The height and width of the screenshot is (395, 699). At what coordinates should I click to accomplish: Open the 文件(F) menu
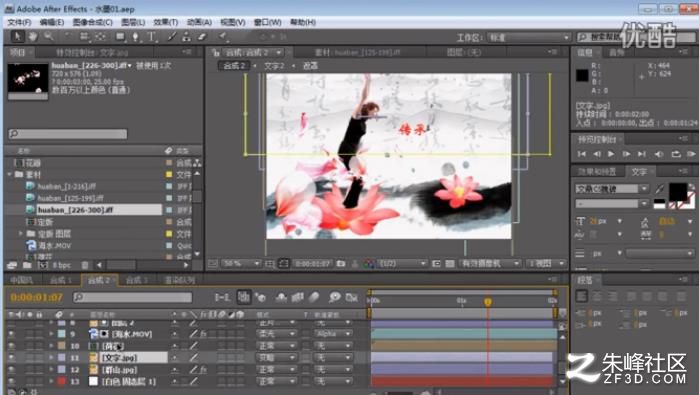[19, 22]
